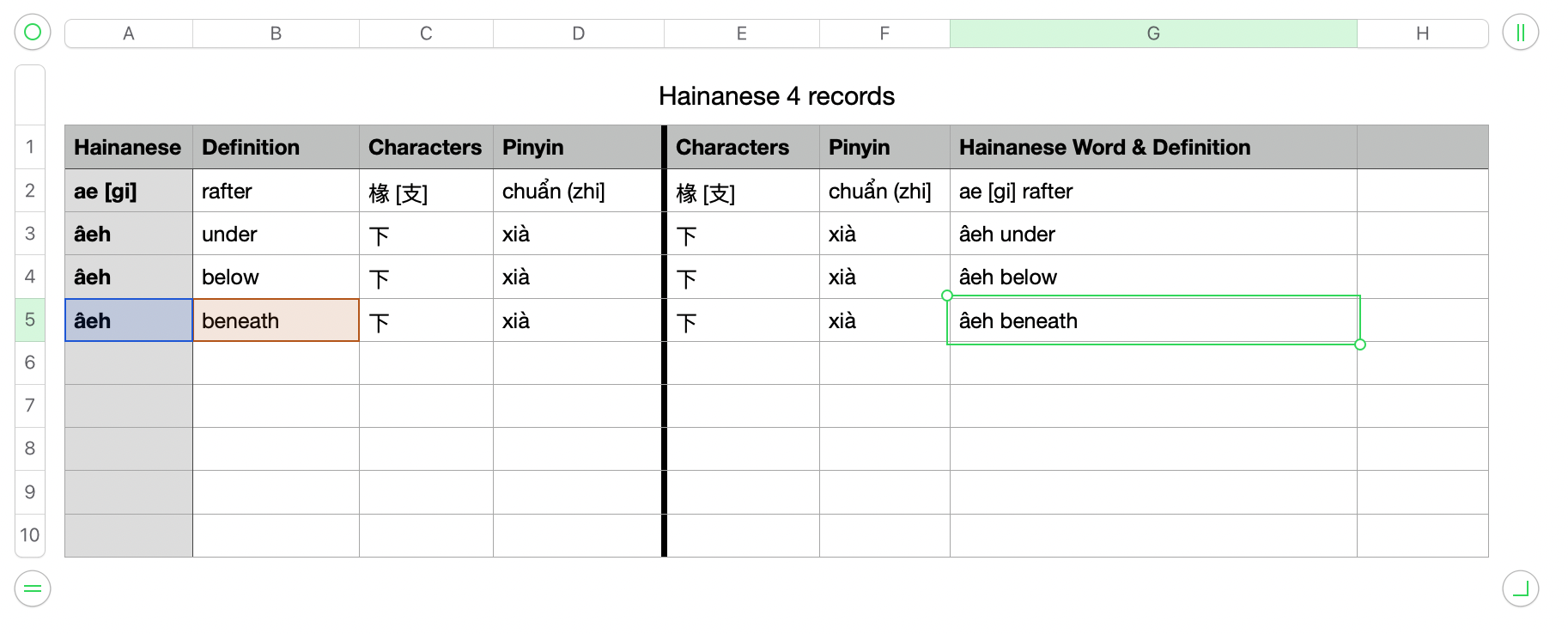This screenshot has width=1568, height=634.
Task: Click the selection handle at bottom-right of G5
Action: coord(1360,344)
